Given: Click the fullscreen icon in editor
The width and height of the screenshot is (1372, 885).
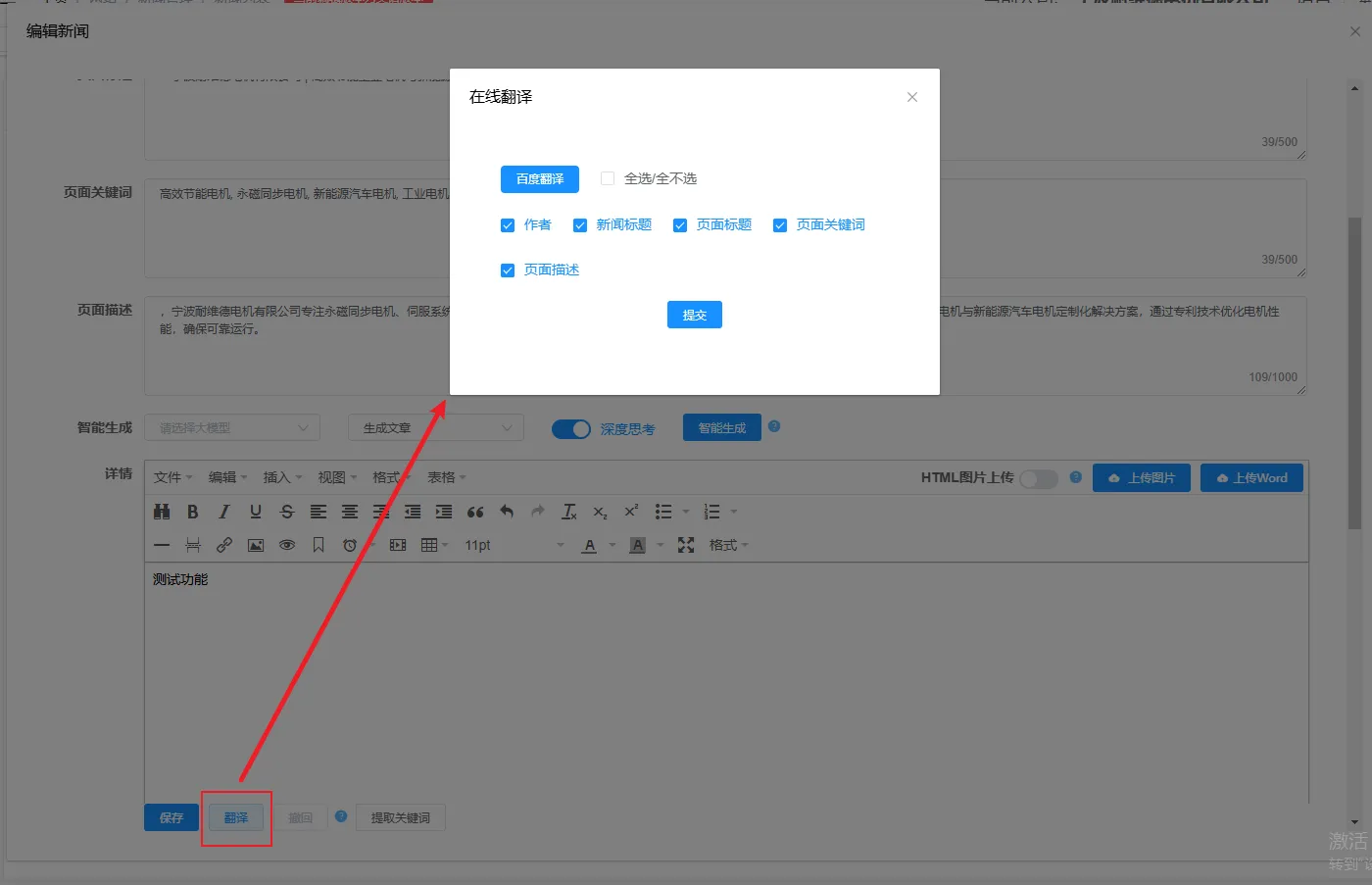Looking at the screenshot, I should [x=686, y=545].
